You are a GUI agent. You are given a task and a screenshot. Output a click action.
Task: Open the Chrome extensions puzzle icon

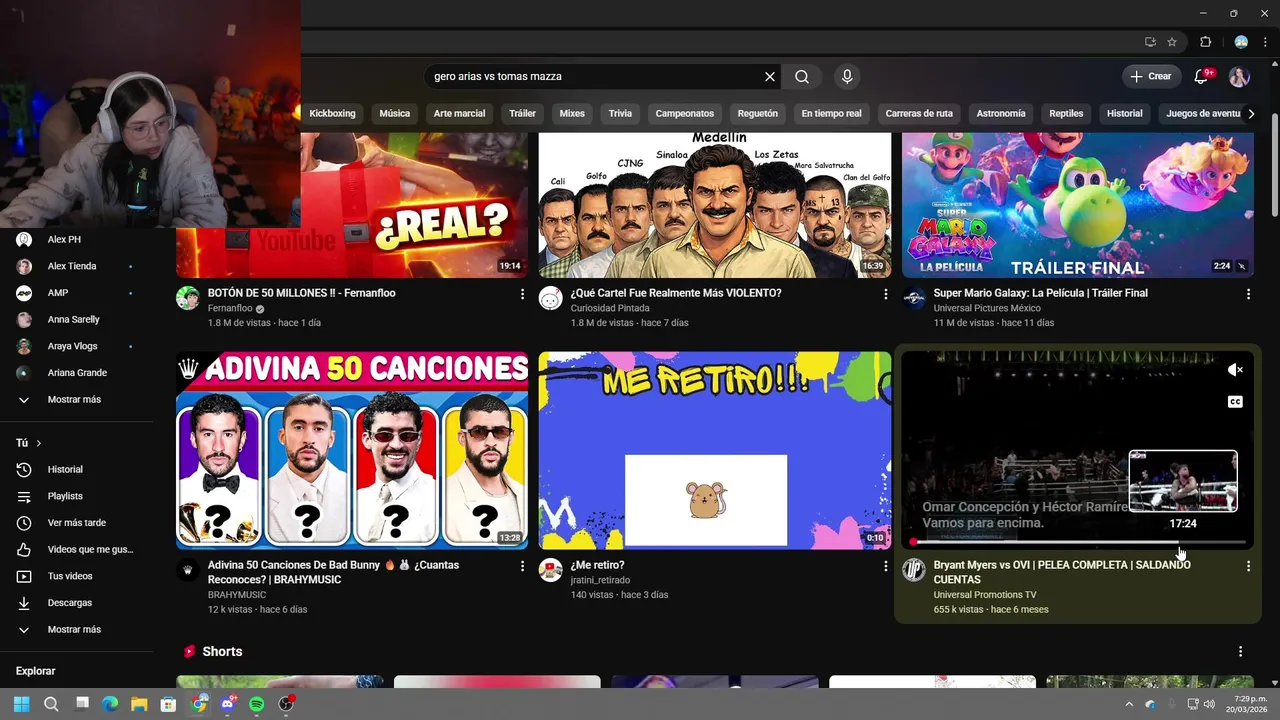point(1205,42)
